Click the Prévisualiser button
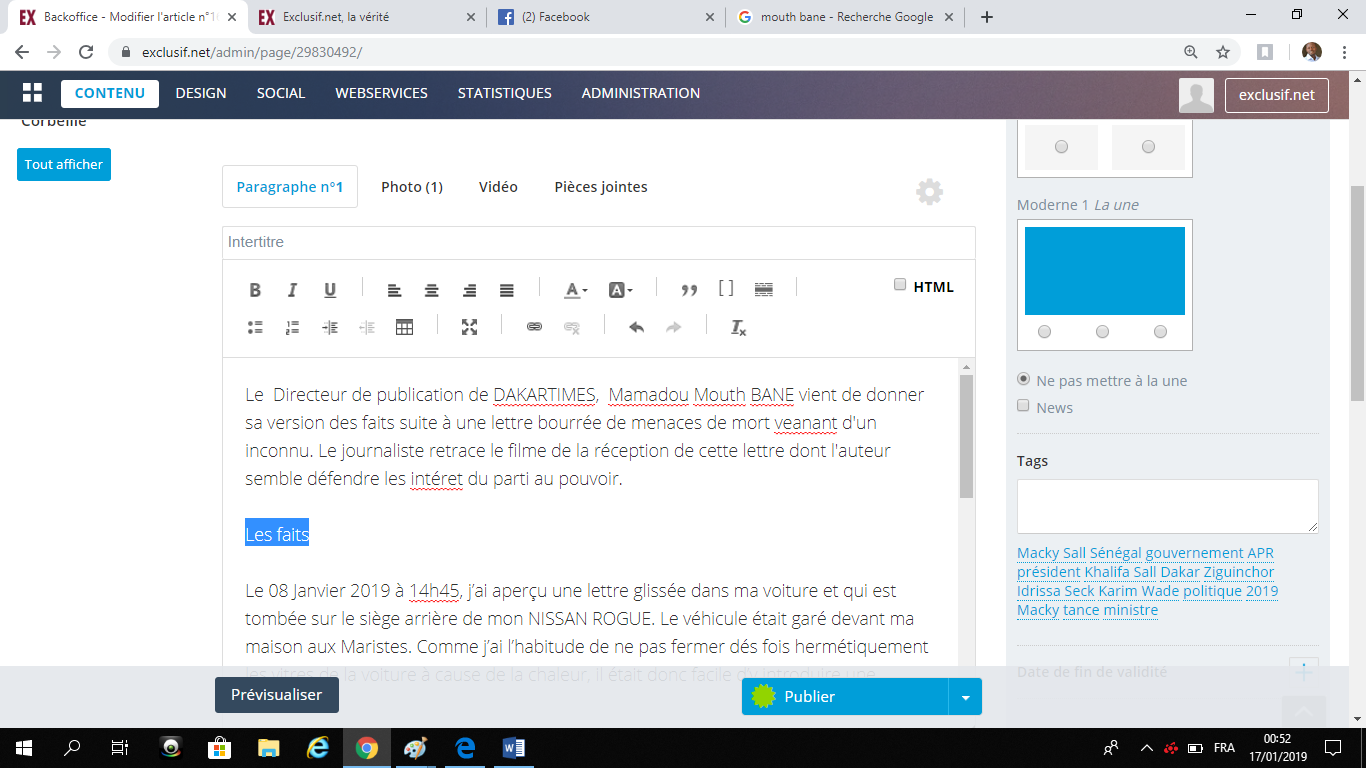Image resolution: width=1366 pixels, height=768 pixels. pos(276,695)
